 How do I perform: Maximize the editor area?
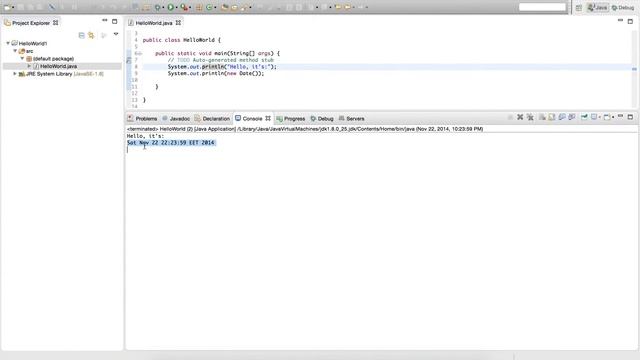[x=630, y=21]
